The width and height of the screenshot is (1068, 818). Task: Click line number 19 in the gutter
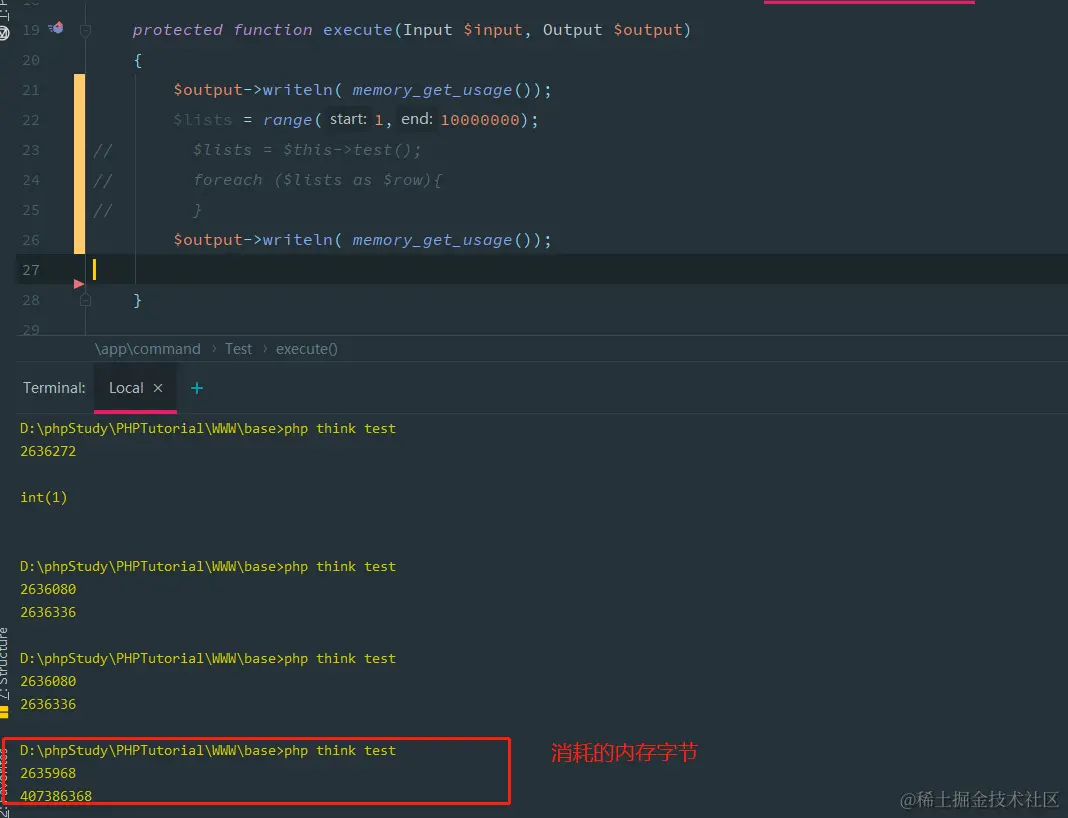point(31,30)
